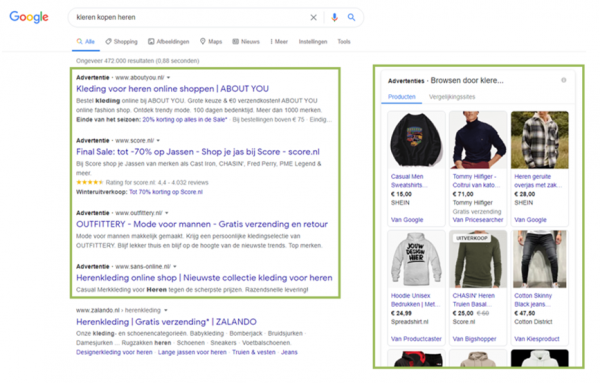The image size is (600, 383).
Task: Switch to the Afbeeldingen tab
Action: coord(169,41)
